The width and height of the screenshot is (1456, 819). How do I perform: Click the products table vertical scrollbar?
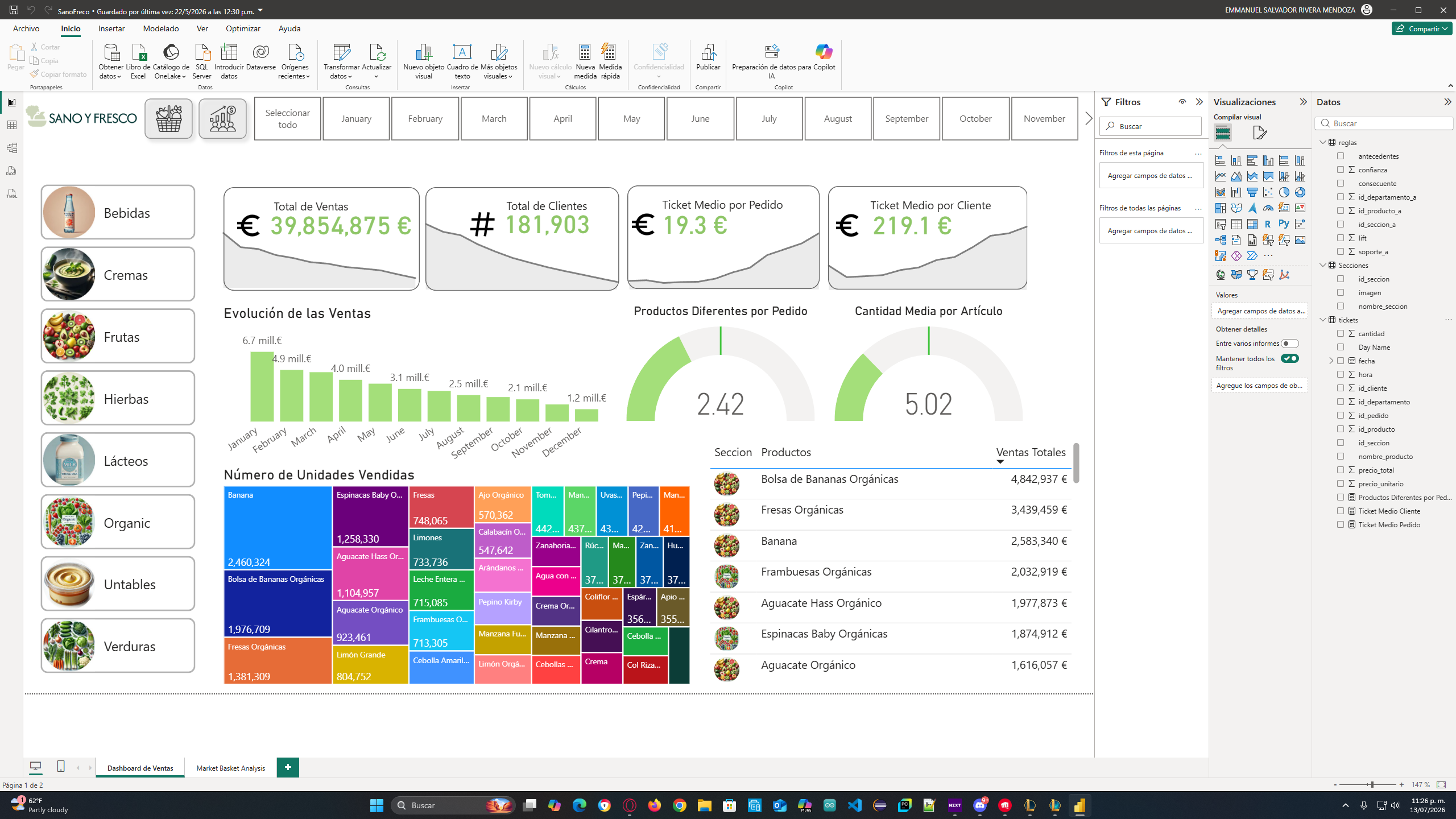1076,463
